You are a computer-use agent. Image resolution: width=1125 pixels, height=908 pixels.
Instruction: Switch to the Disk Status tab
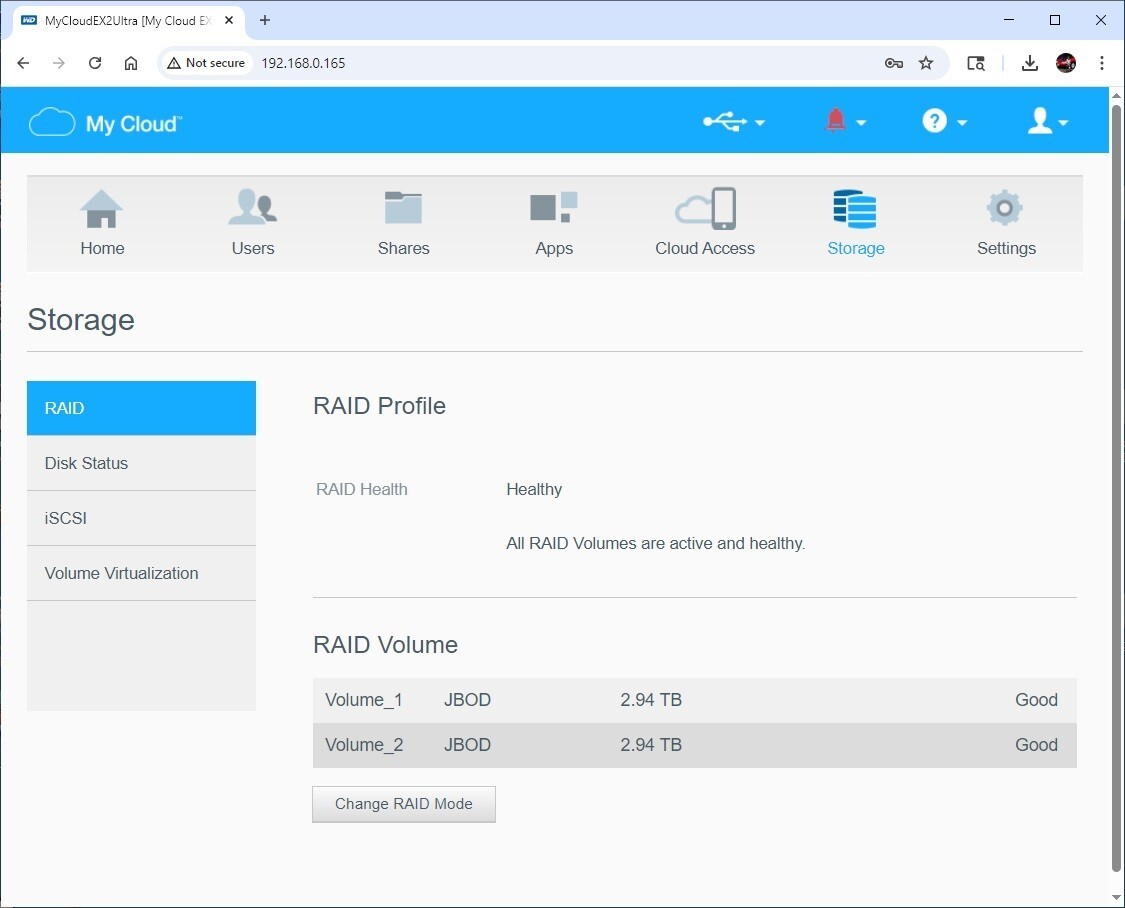141,463
